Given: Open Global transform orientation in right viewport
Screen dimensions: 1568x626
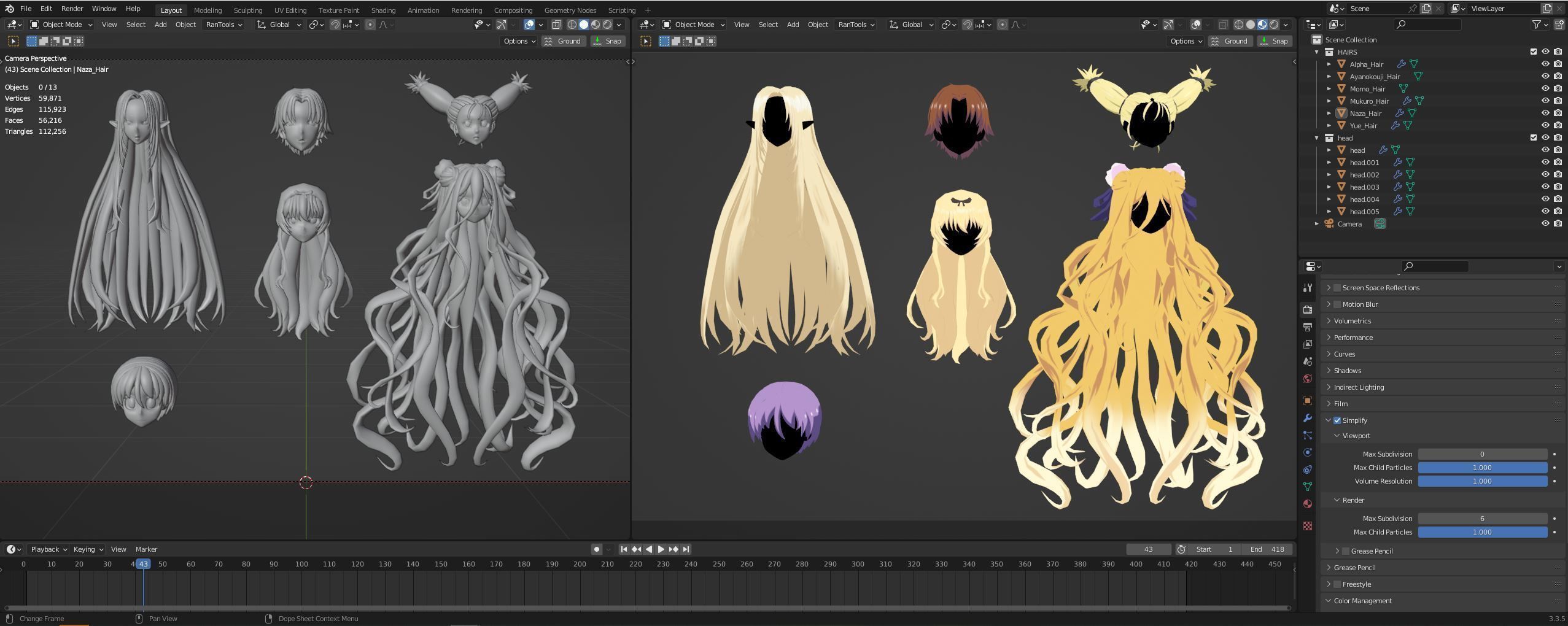Looking at the screenshot, I should click(x=912, y=25).
